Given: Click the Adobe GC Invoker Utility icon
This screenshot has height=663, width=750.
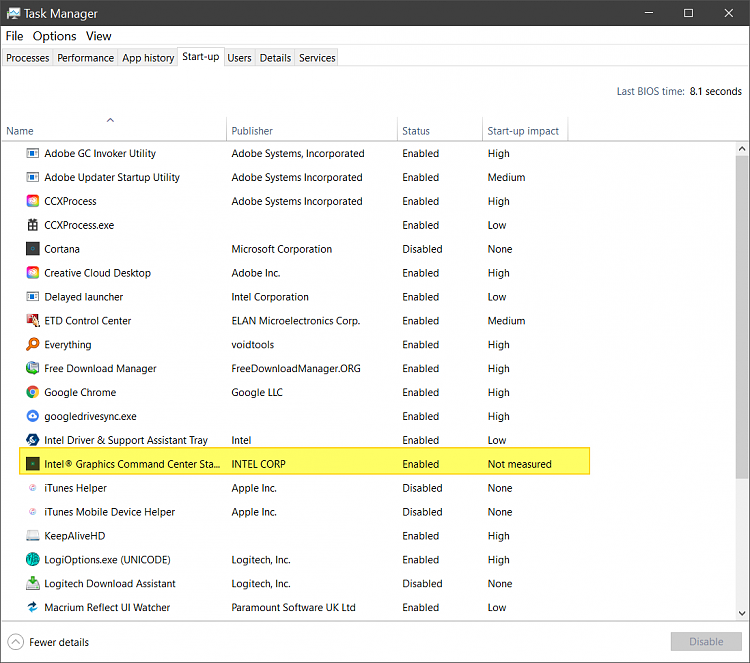Looking at the screenshot, I should [33, 154].
